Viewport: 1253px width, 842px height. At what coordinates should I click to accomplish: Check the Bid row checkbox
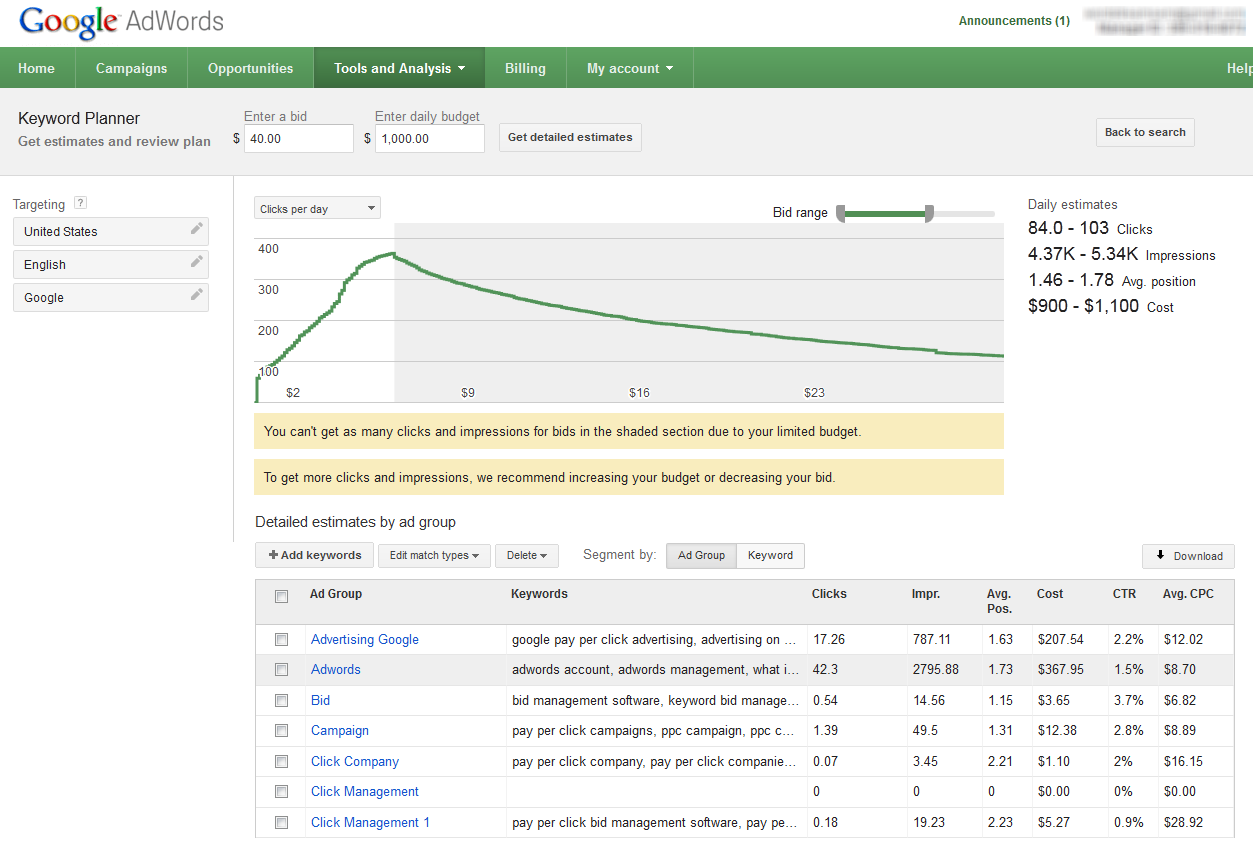click(282, 700)
